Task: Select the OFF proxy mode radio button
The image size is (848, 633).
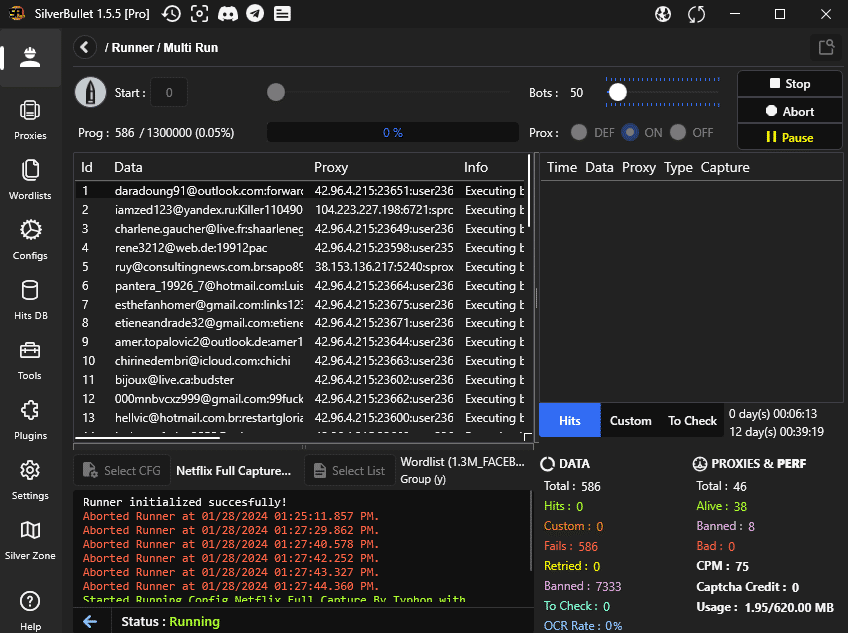Action: [x=679, y=132]
